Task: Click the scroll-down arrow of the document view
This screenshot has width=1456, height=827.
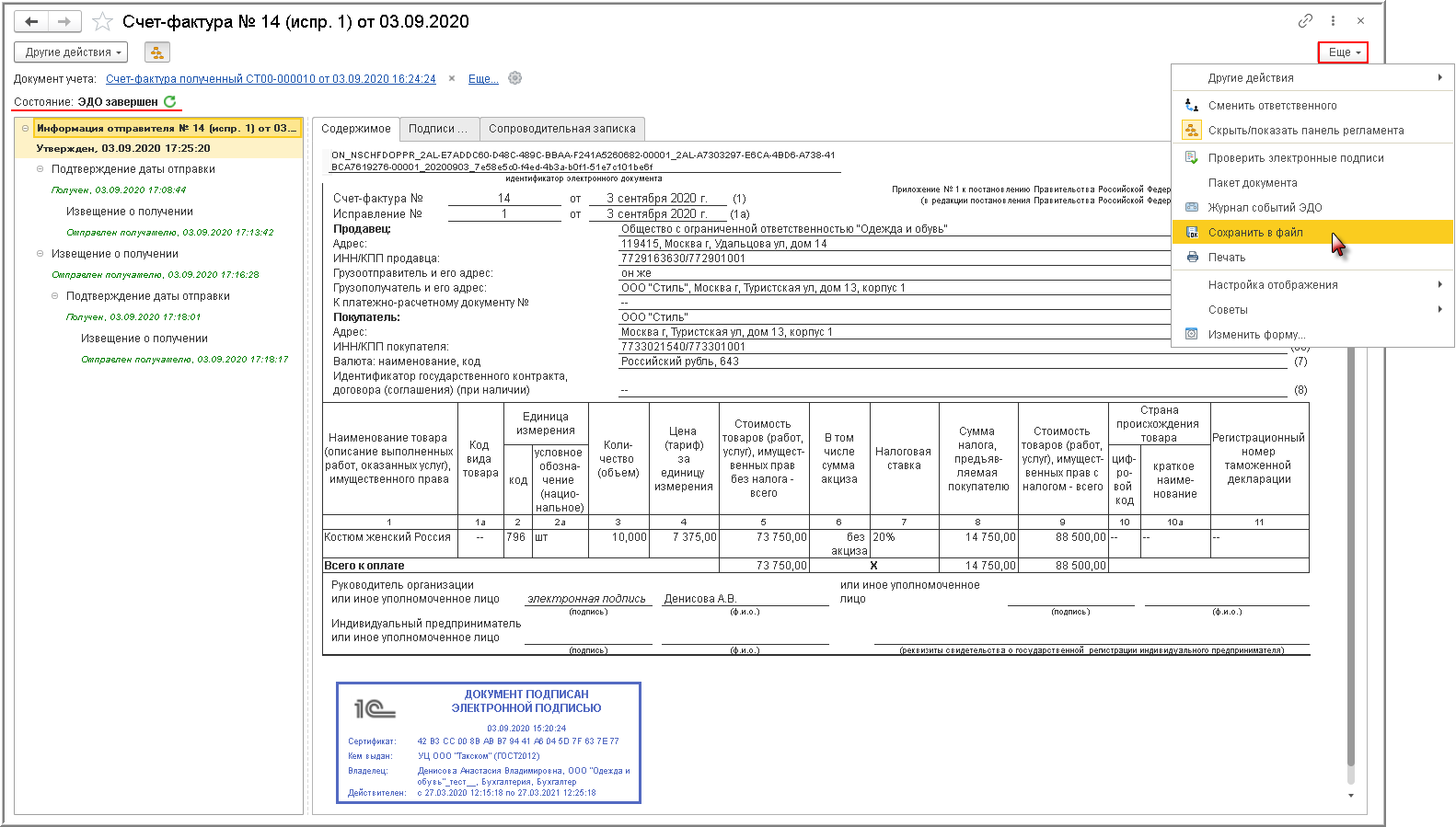Action: (1351, 796)
